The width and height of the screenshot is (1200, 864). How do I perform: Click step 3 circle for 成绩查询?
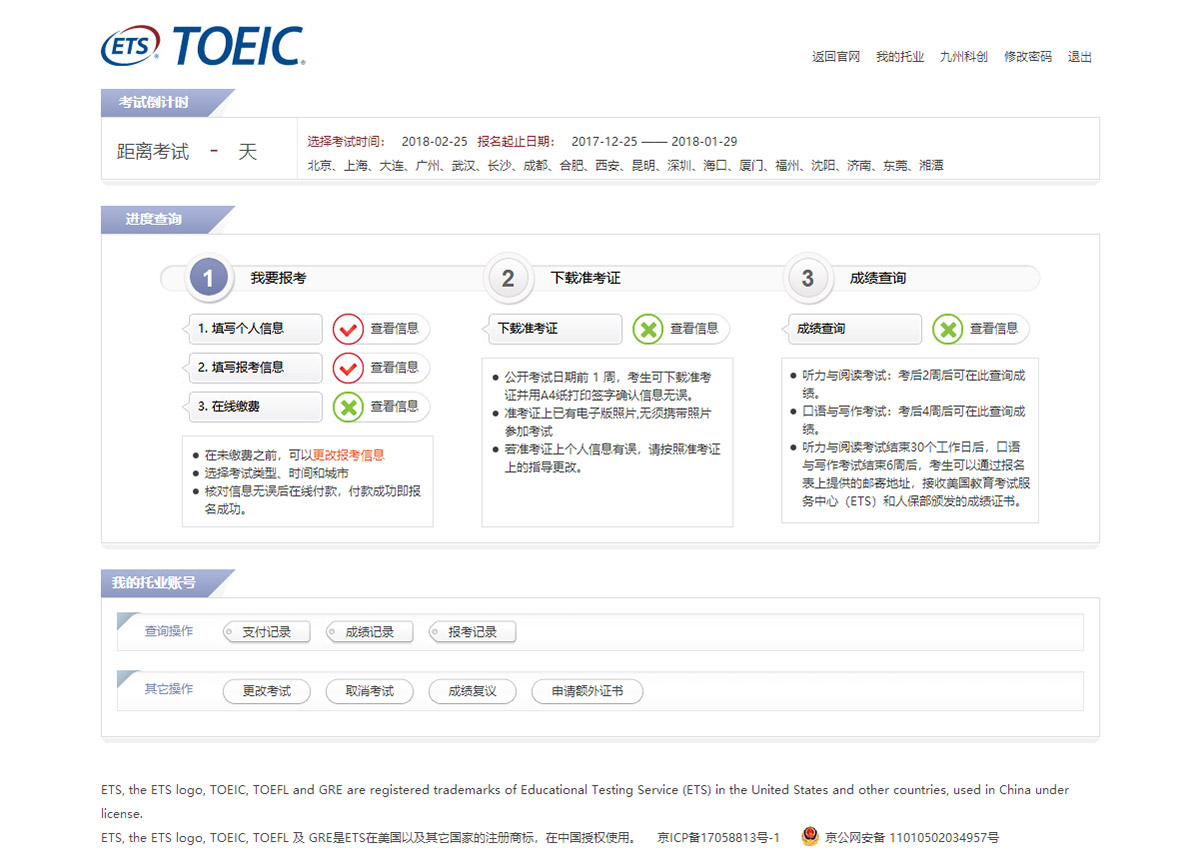(808, 278)
